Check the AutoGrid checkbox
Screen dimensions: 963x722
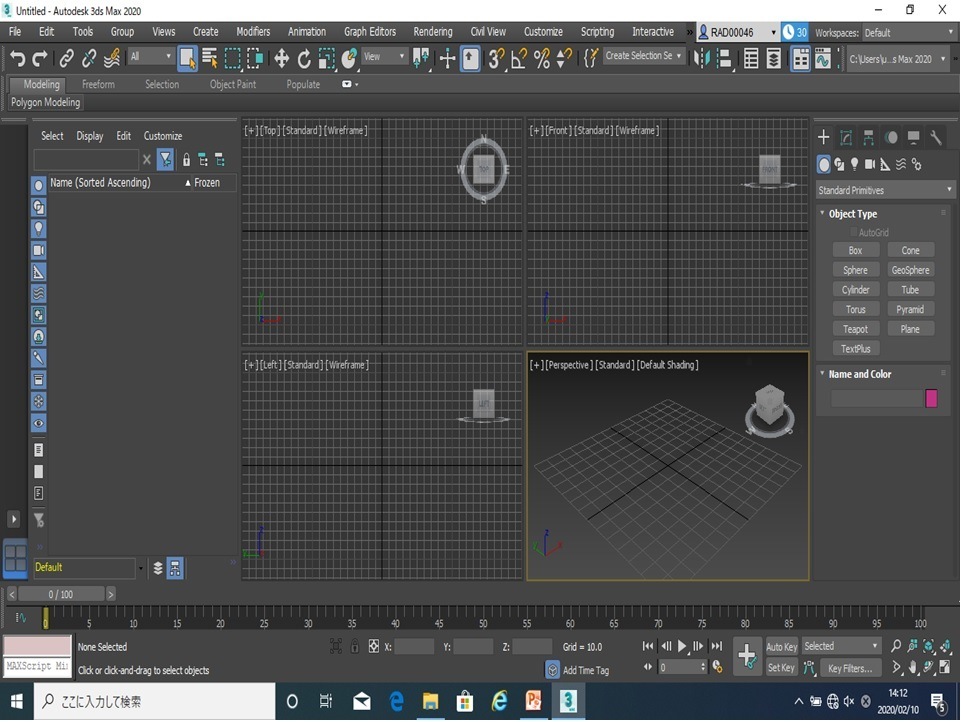854,232
